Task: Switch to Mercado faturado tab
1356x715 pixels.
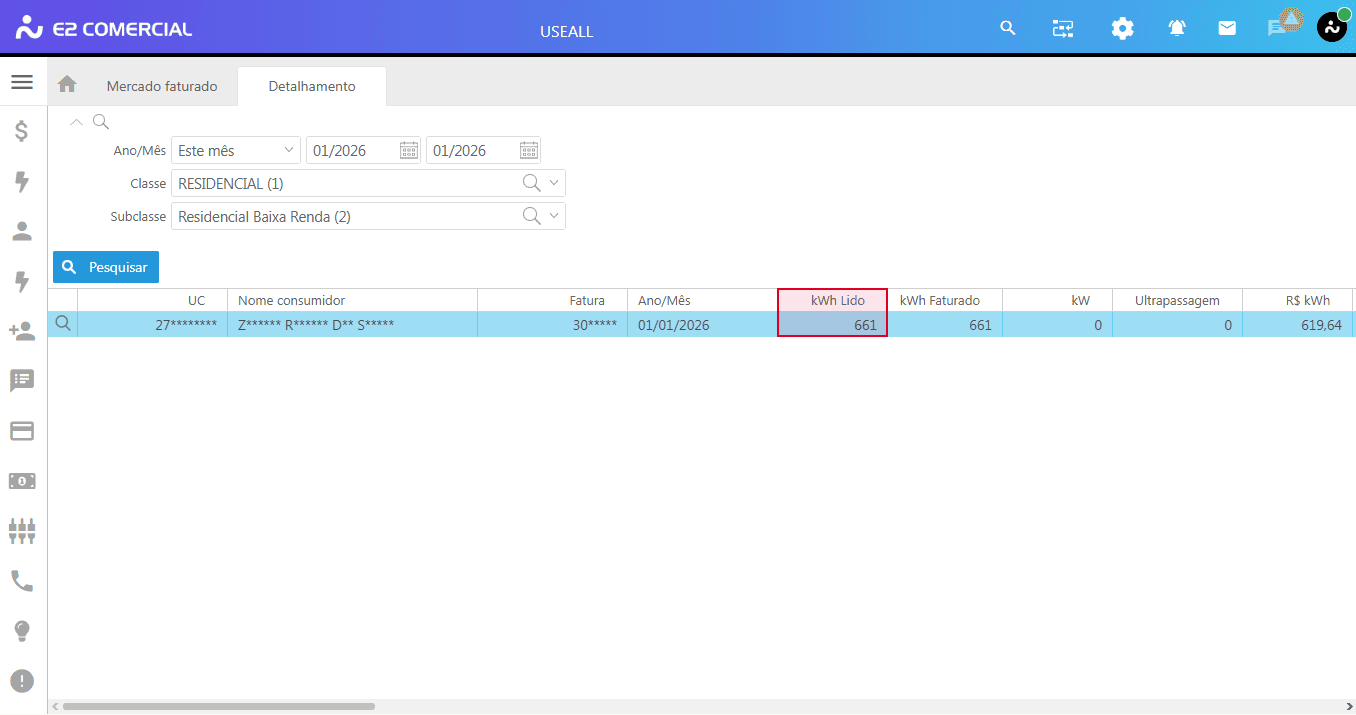Action: [x=162, y=86]
